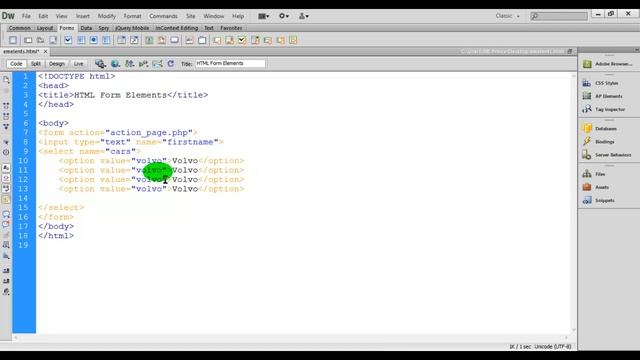Collapse the right panel group to icons
The height and width of the screenshot is (360, 640).
(636, 50)
